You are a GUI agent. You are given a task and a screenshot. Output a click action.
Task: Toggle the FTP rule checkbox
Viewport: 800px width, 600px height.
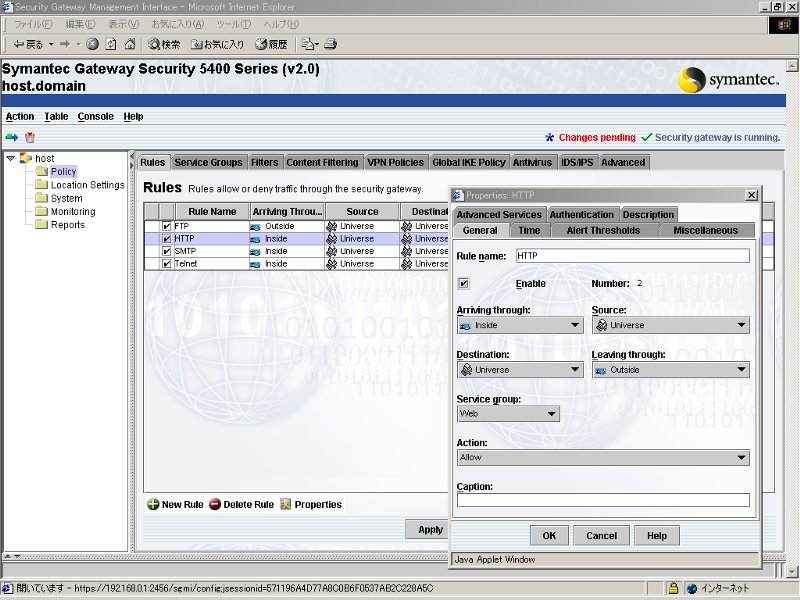click(166, 226)
